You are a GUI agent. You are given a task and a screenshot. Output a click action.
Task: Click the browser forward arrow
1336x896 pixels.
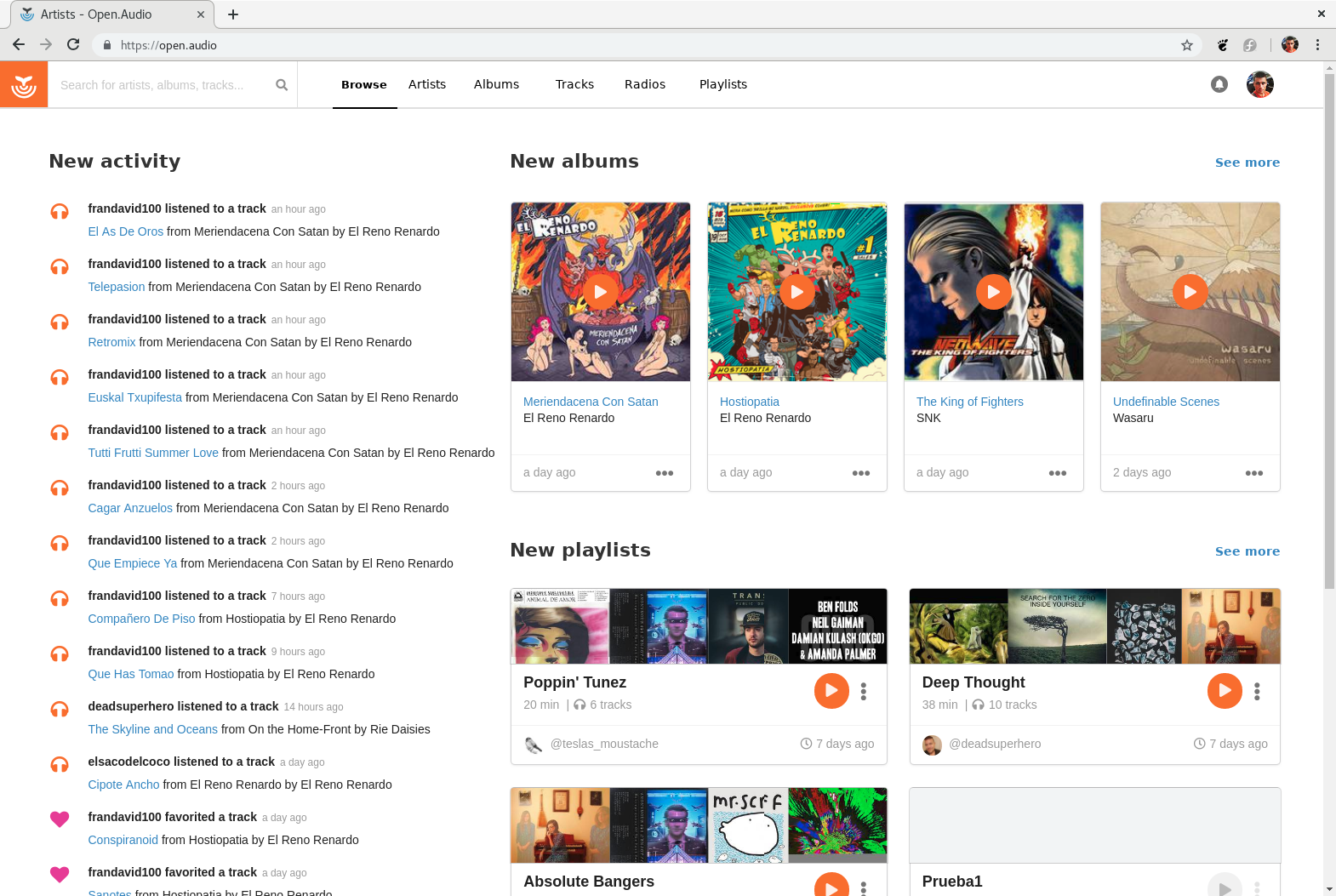[x=46, y=45]
